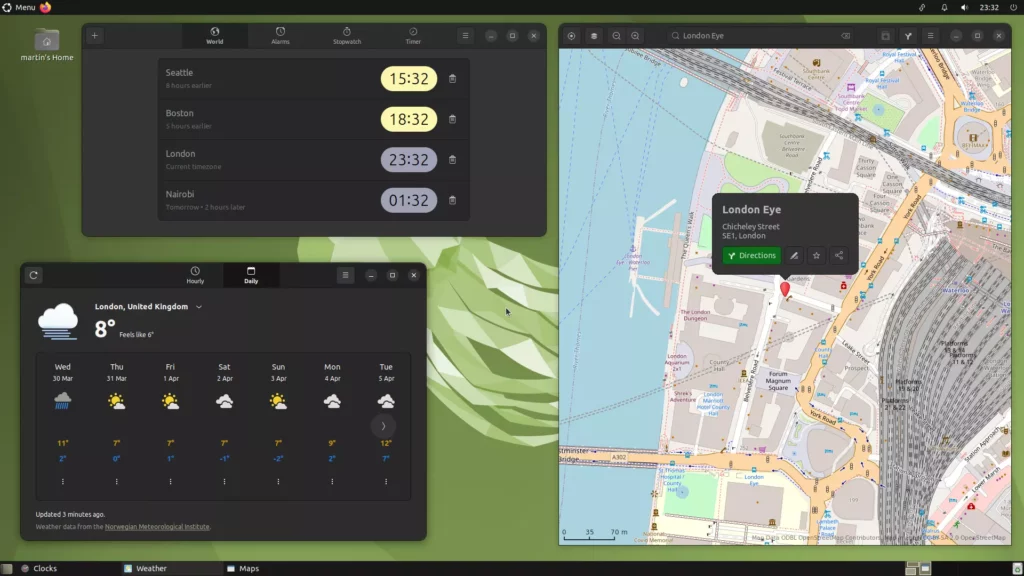Switch to the Hourly weather view
This screenshot has height=576, width=1024.
point(195,275)
